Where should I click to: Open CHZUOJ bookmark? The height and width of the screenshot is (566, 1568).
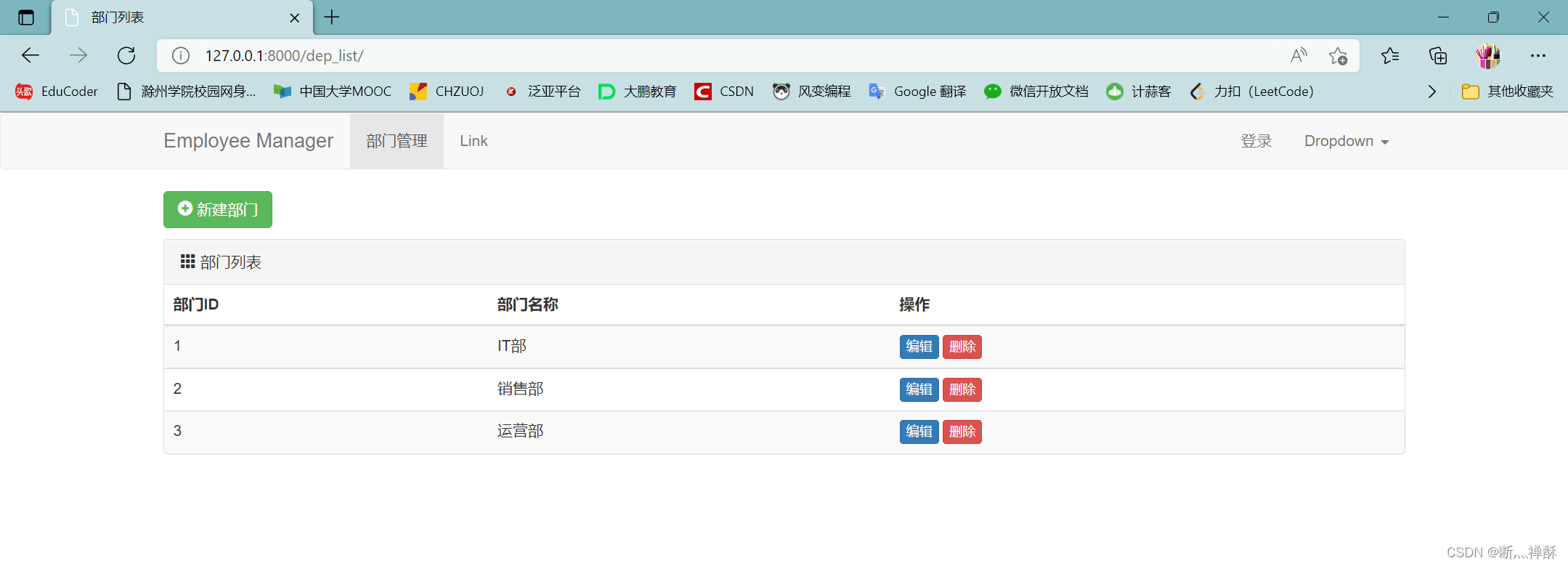447,92
